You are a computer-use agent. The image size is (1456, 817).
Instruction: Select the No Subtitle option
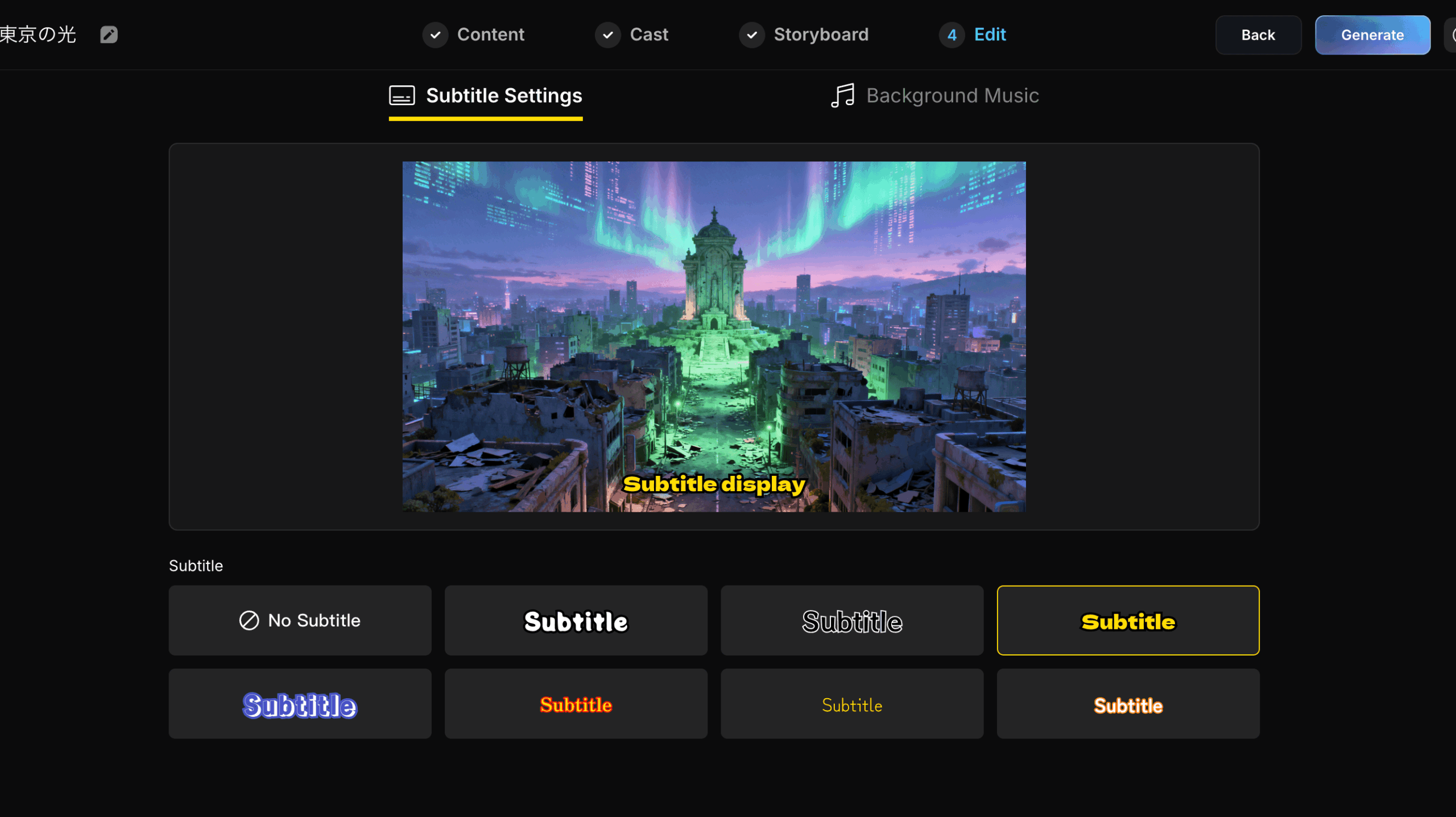[300, 620]
